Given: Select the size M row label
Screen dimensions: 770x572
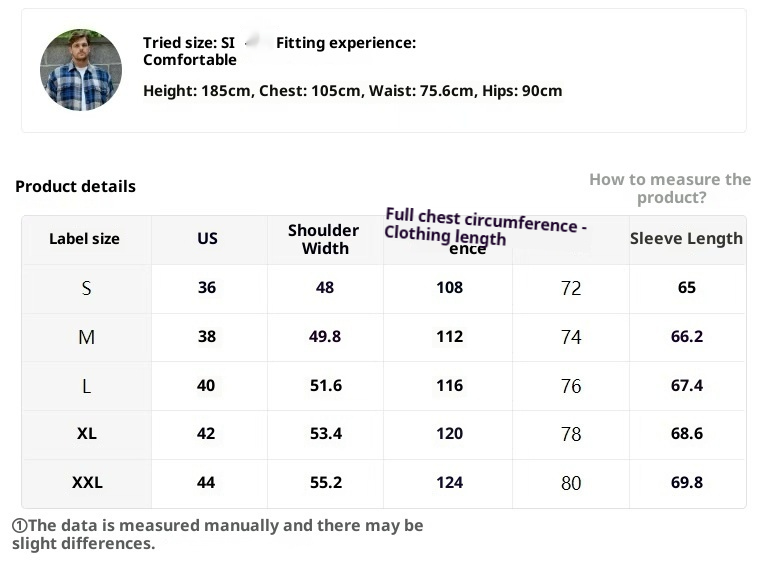Looking at the screenshot, I should pyautogui.click(x=86, y=337).
